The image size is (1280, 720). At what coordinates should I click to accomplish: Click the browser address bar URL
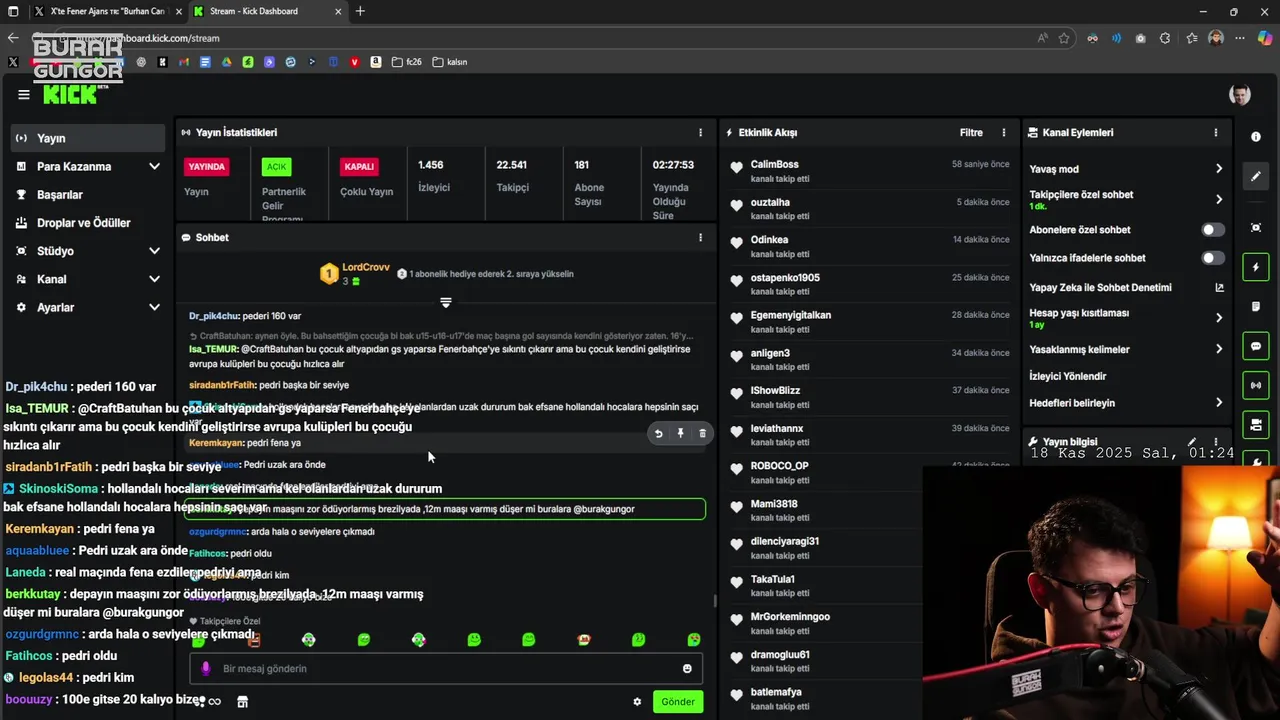(x=150, y=38)
